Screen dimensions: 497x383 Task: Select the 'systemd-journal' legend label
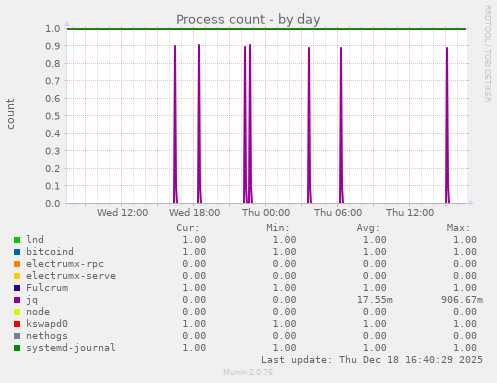pos(71,348)
